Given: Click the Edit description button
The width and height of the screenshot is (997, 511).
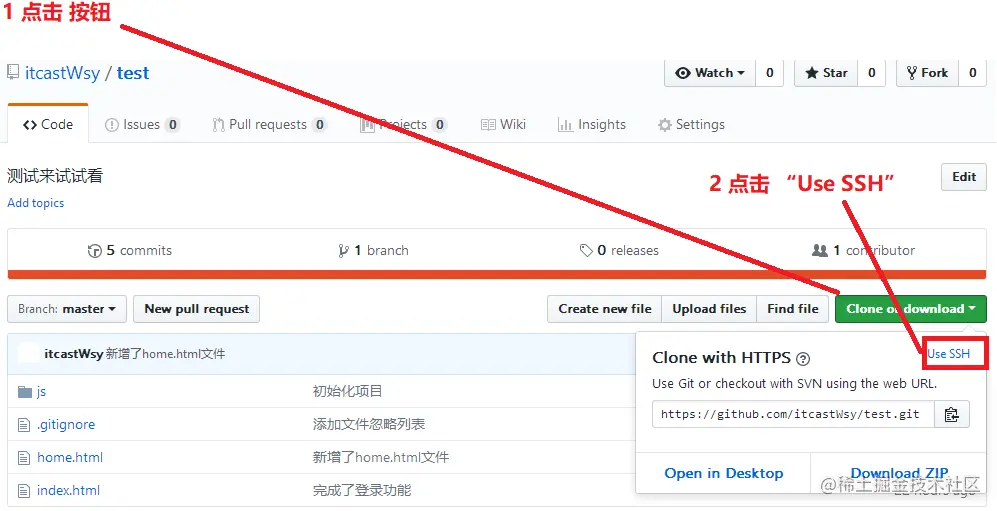Looking at the screenshot, I should (964, 177).
